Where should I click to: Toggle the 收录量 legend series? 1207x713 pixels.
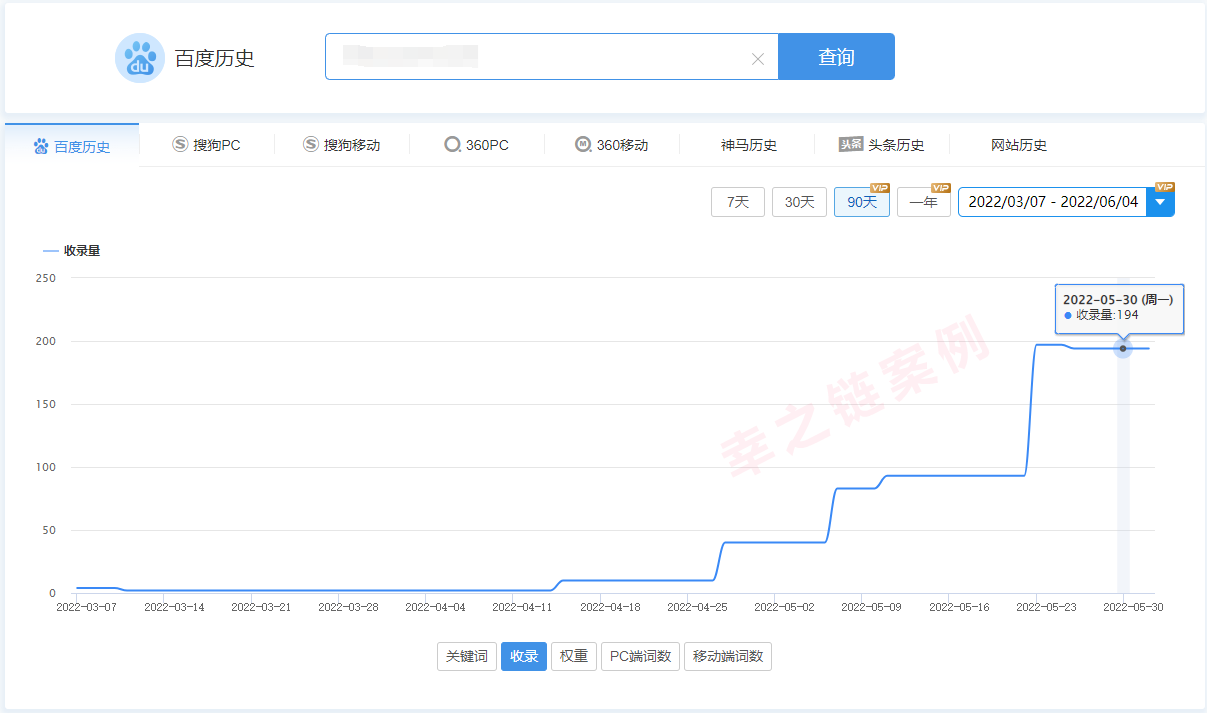[x=72, y=251]
